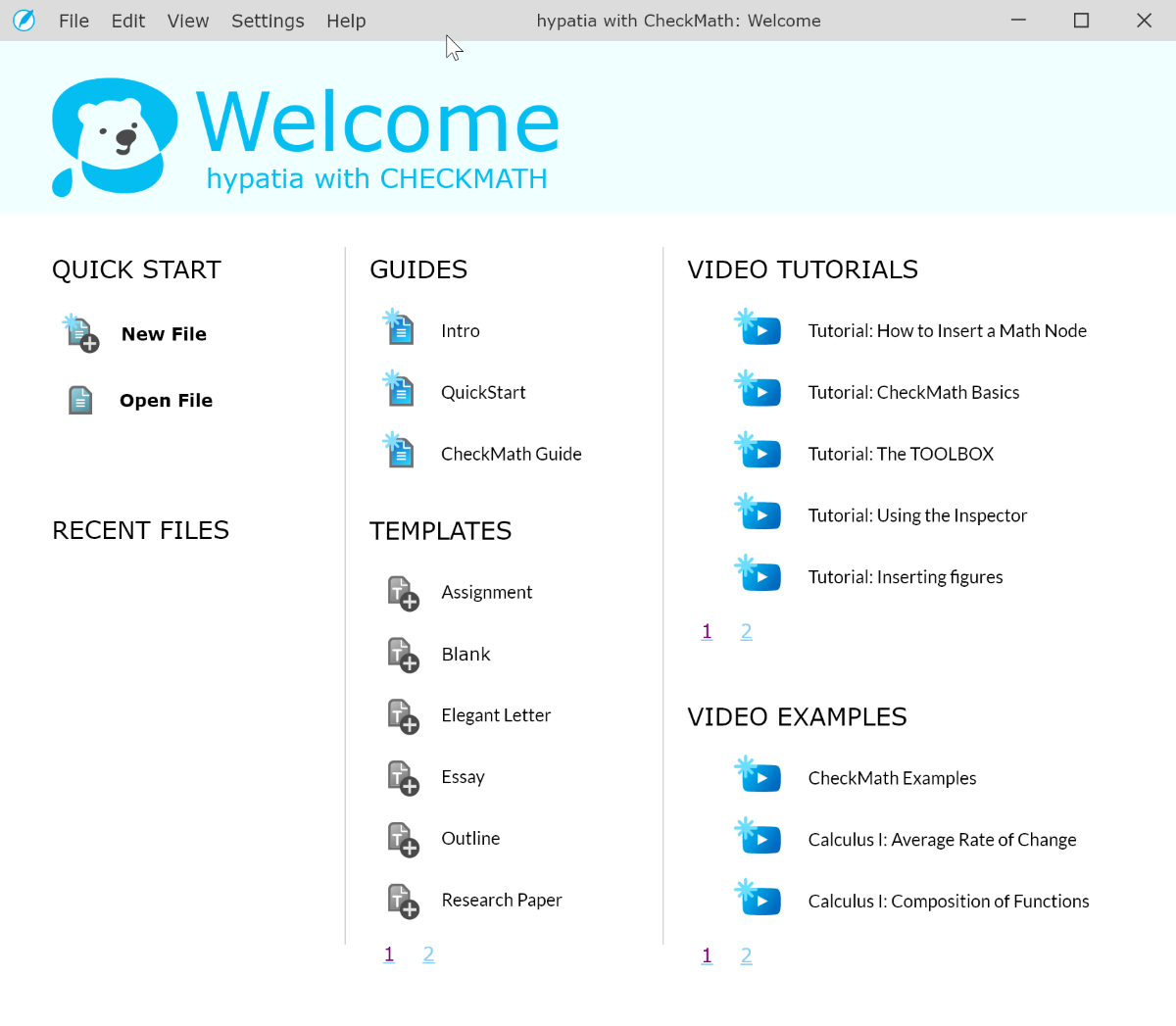Click the QuickStart guide icon
This screenshot has width=1176, height=1026.
[x=399, y=389]
